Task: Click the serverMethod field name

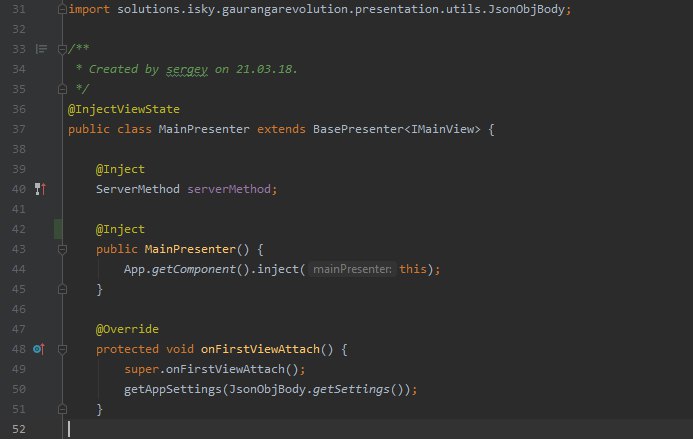Action: coord(229,189)
